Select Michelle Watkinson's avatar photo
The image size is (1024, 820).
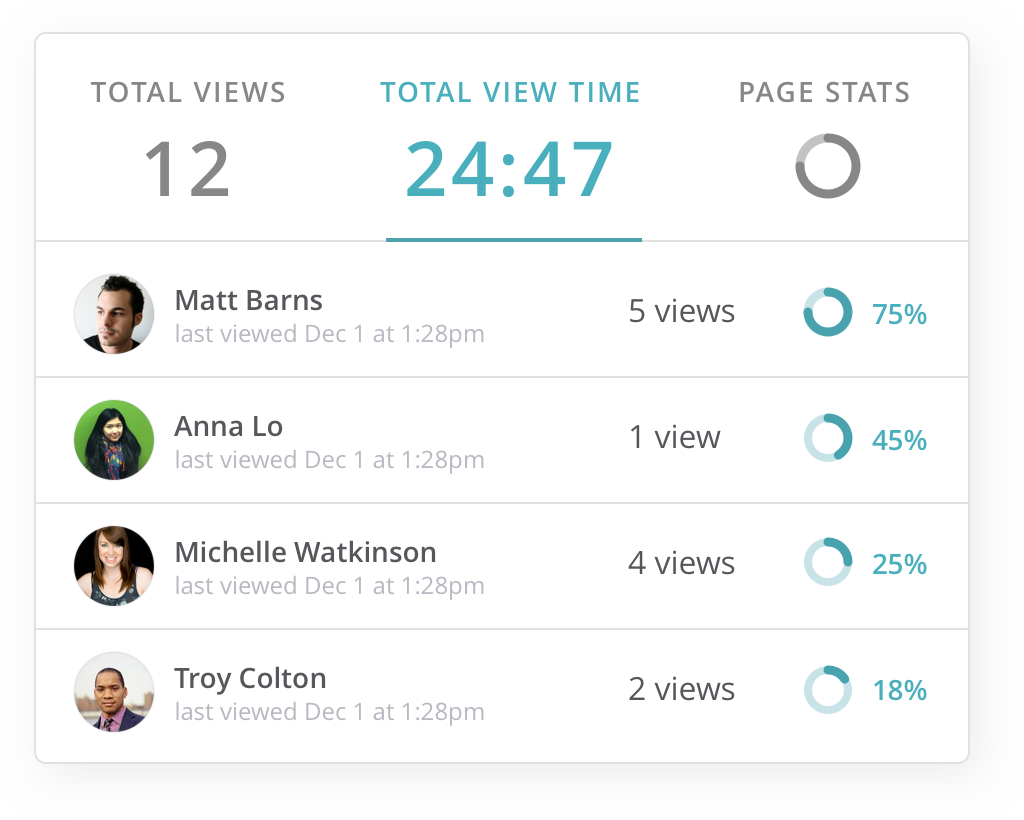114,565
